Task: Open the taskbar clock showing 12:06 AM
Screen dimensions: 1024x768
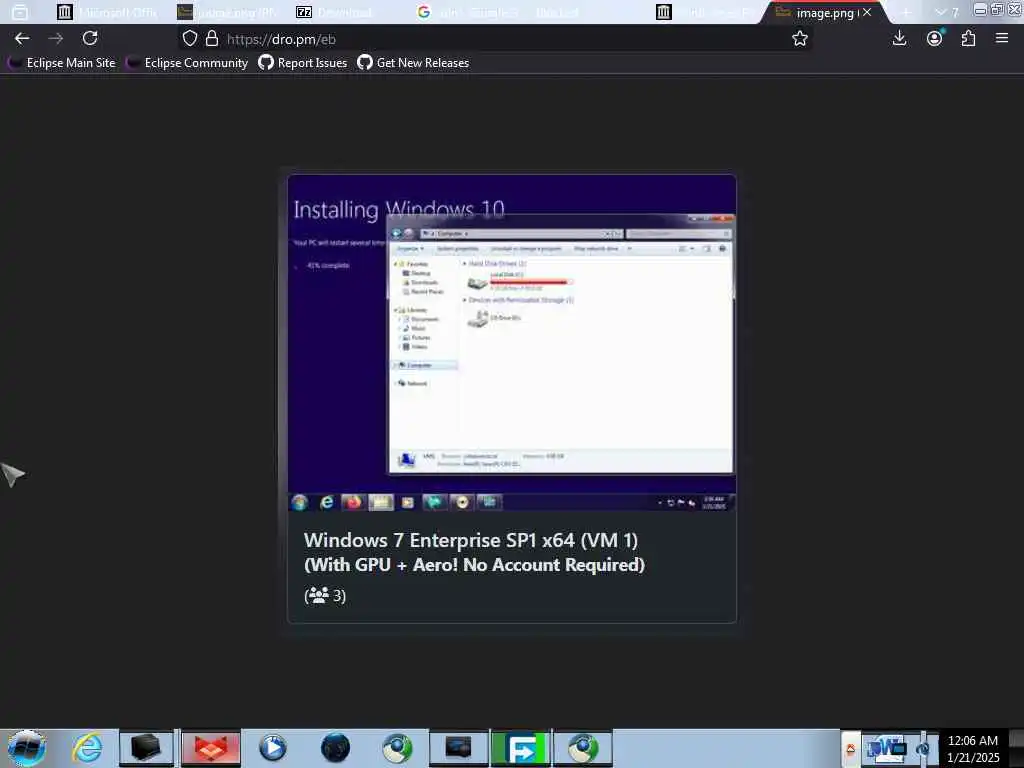Action: pos(972,748)
